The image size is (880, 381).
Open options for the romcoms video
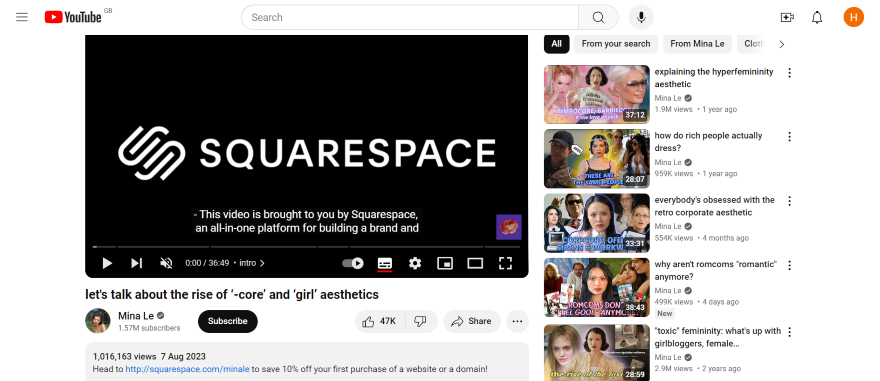(x=789, y=265)
